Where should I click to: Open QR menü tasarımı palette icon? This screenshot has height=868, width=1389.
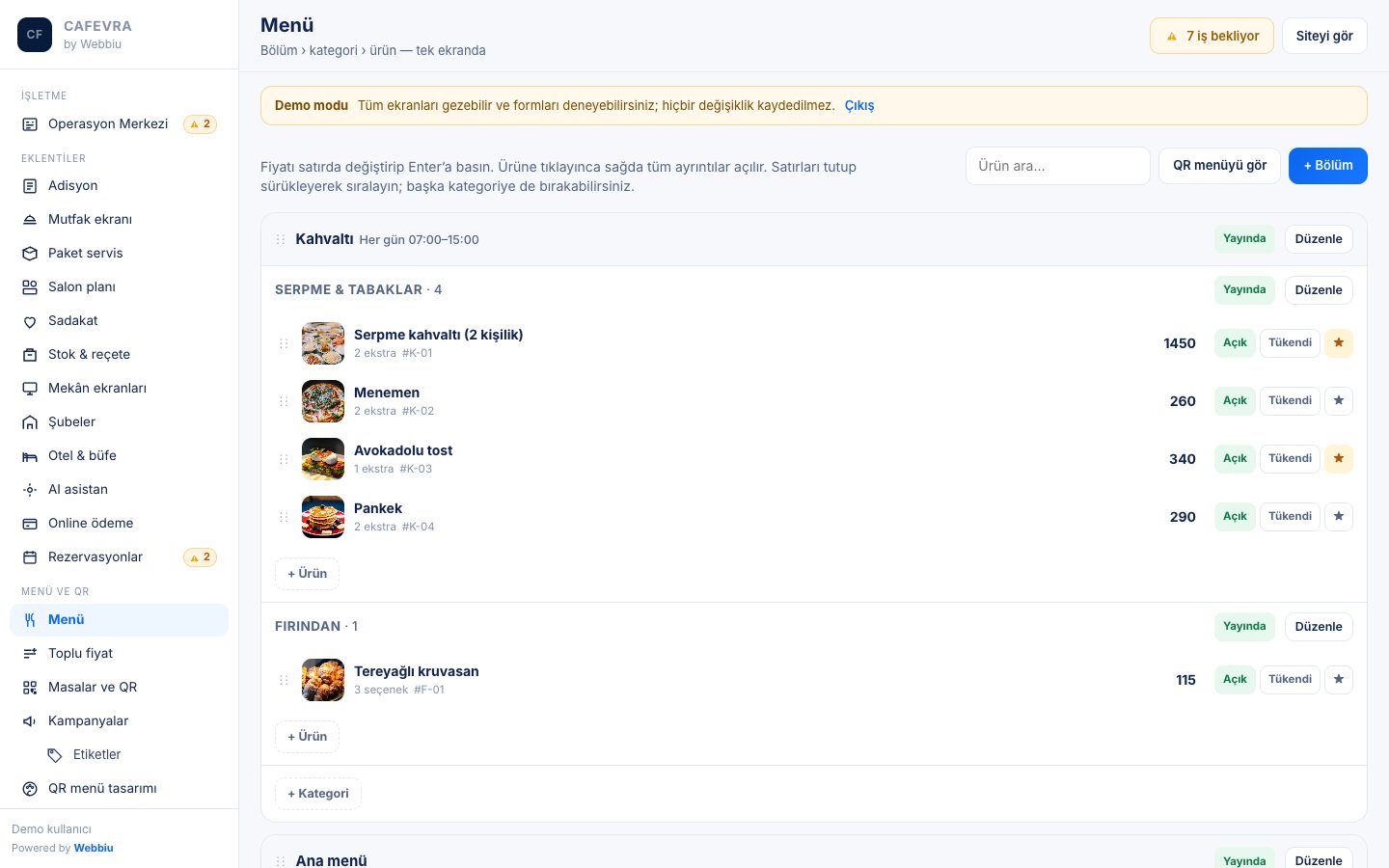pos(30,789)
